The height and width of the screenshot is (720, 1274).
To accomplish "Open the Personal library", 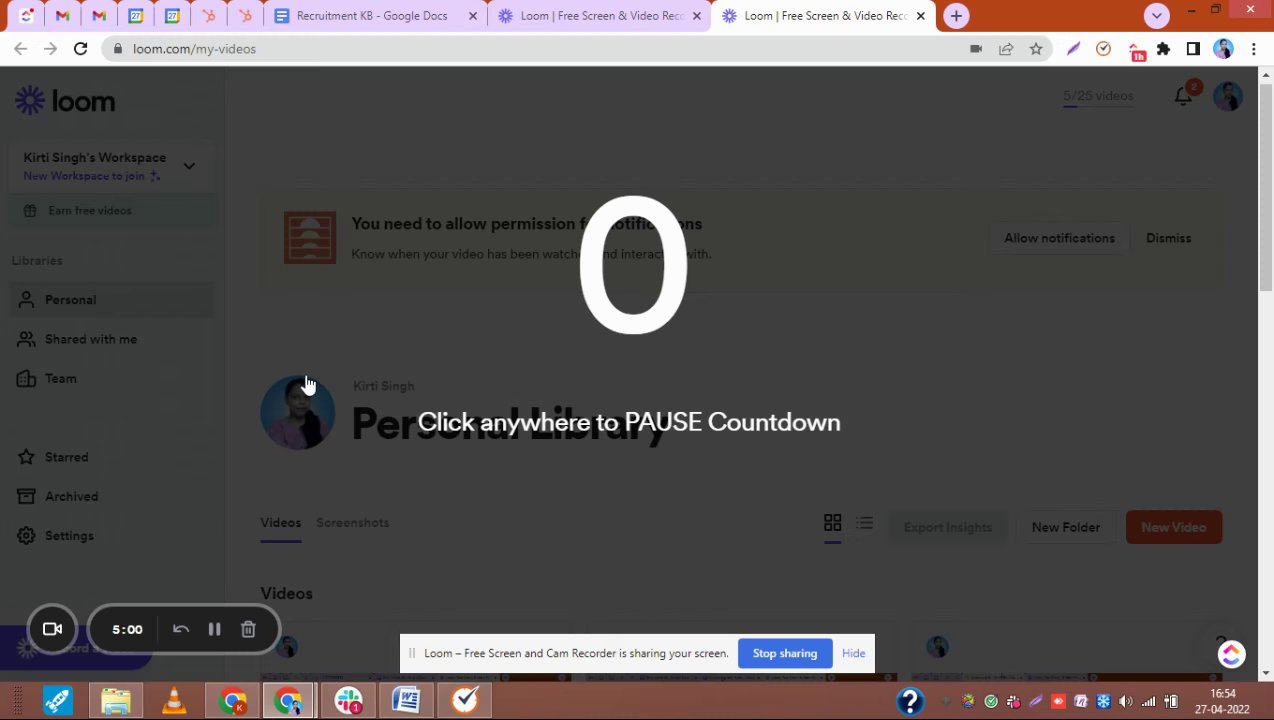I will click(x=112, y=300).
